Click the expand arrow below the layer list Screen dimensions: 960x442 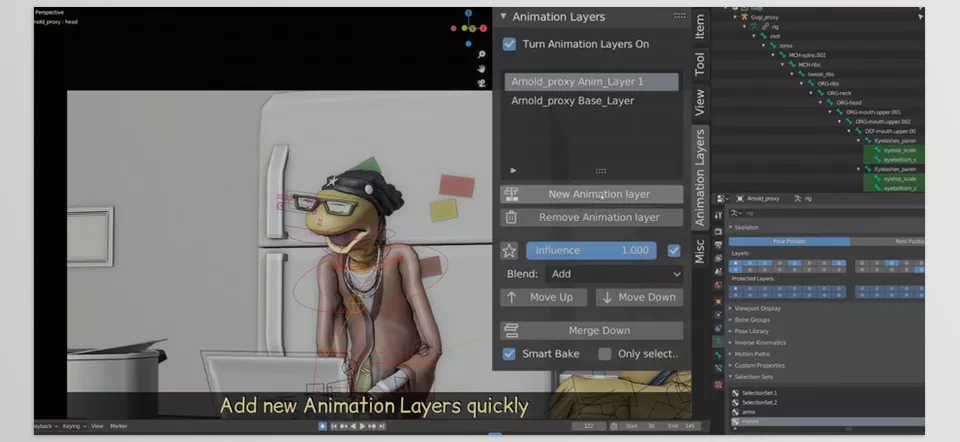click(513, 171)
